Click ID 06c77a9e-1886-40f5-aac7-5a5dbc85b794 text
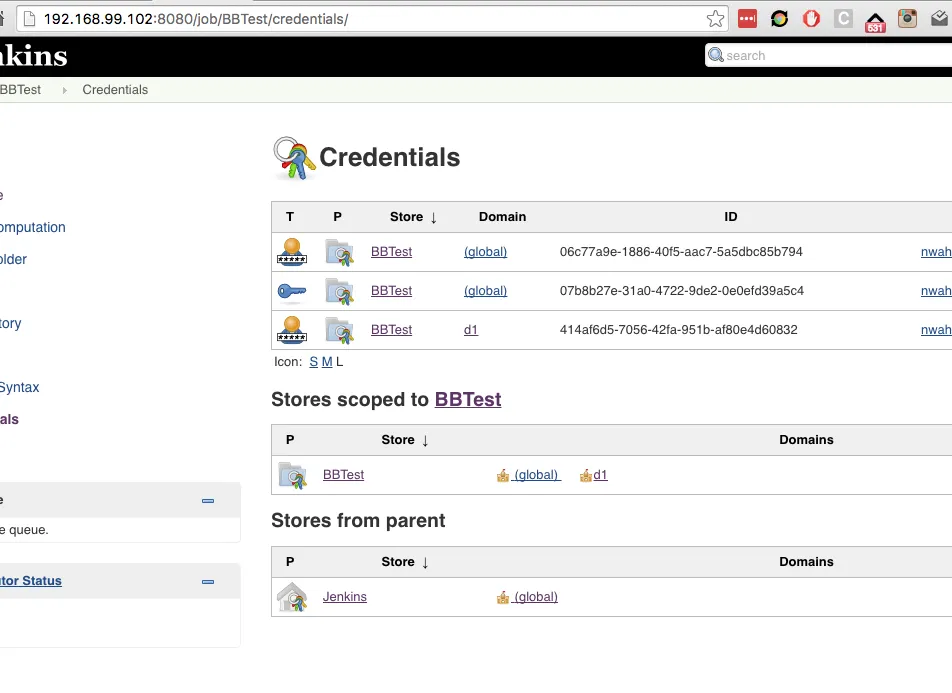The height and width of the screenshot is (693, 952). 681,251
